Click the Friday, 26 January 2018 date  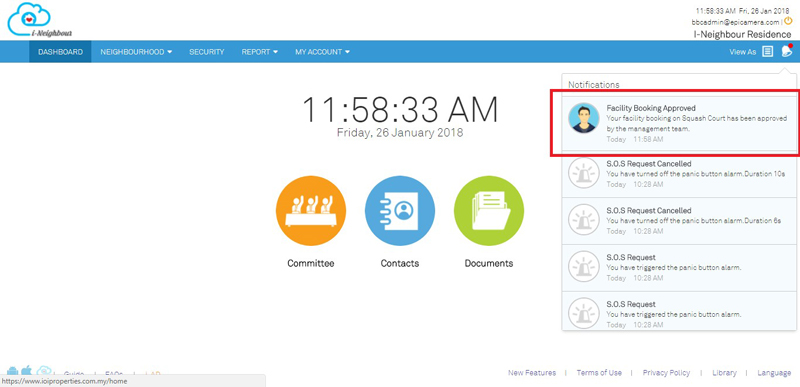[400, 133]
